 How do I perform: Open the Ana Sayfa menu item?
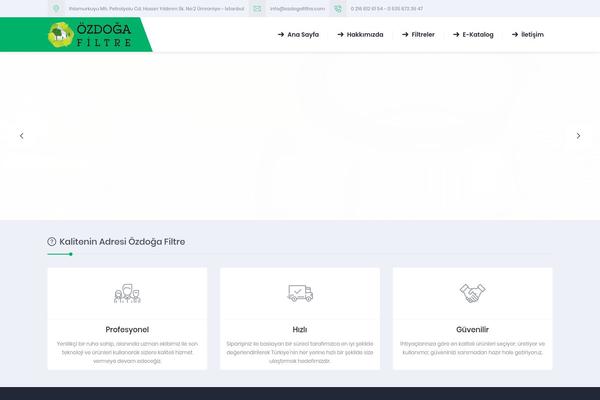point(298,34)
